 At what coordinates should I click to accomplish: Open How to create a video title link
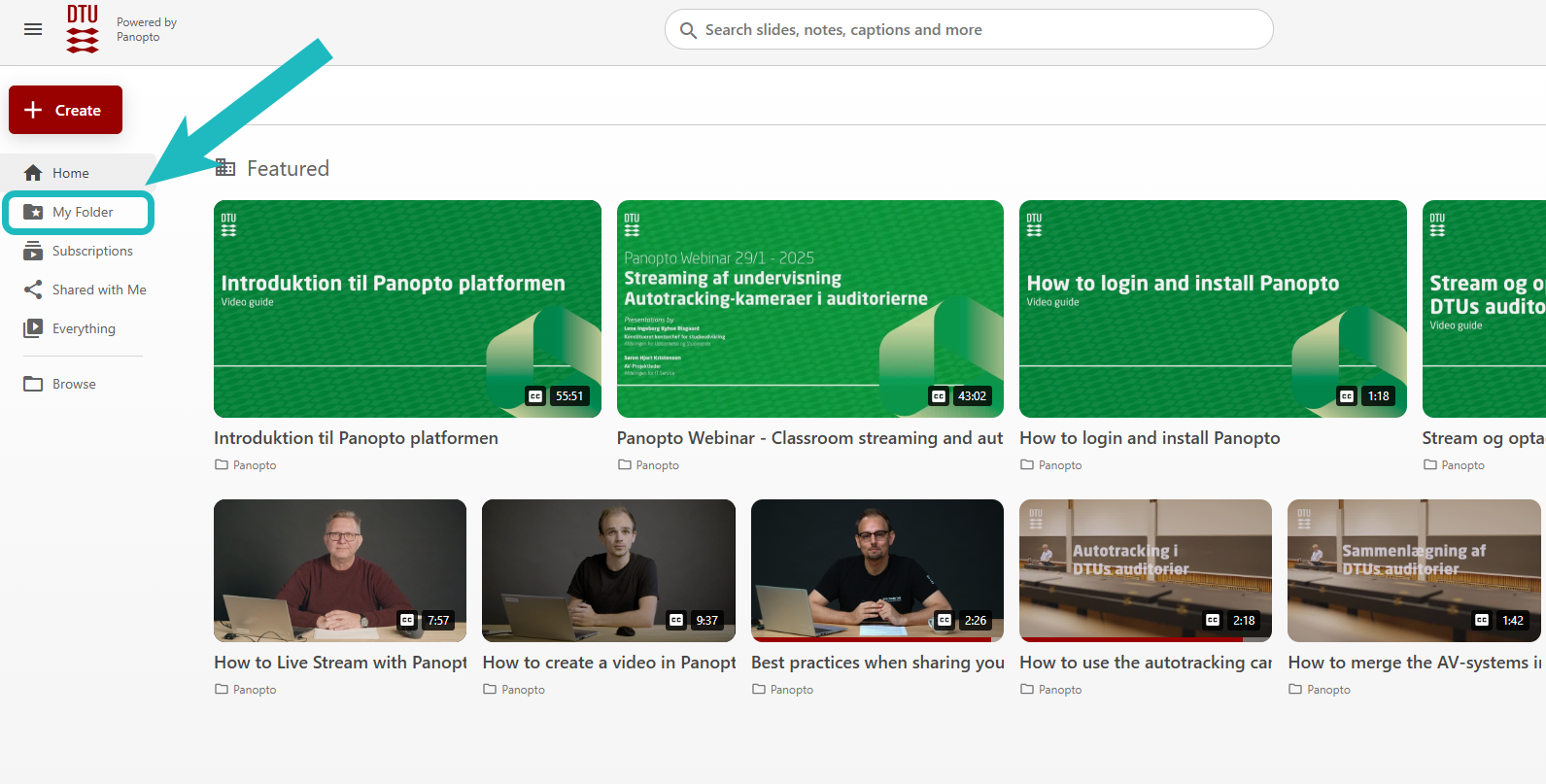click(608, 663)
